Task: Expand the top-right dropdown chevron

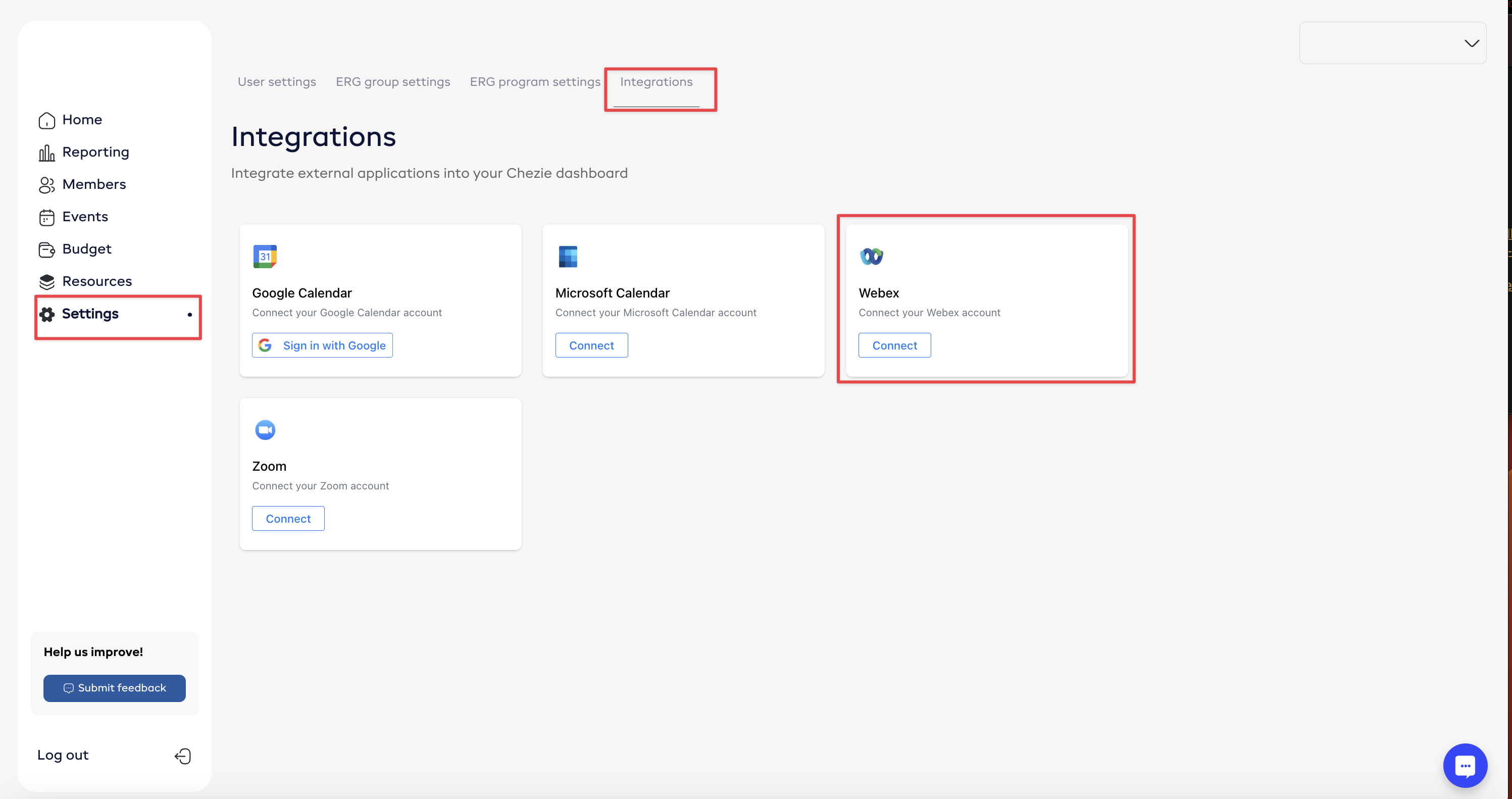Action: point(1471,43)
